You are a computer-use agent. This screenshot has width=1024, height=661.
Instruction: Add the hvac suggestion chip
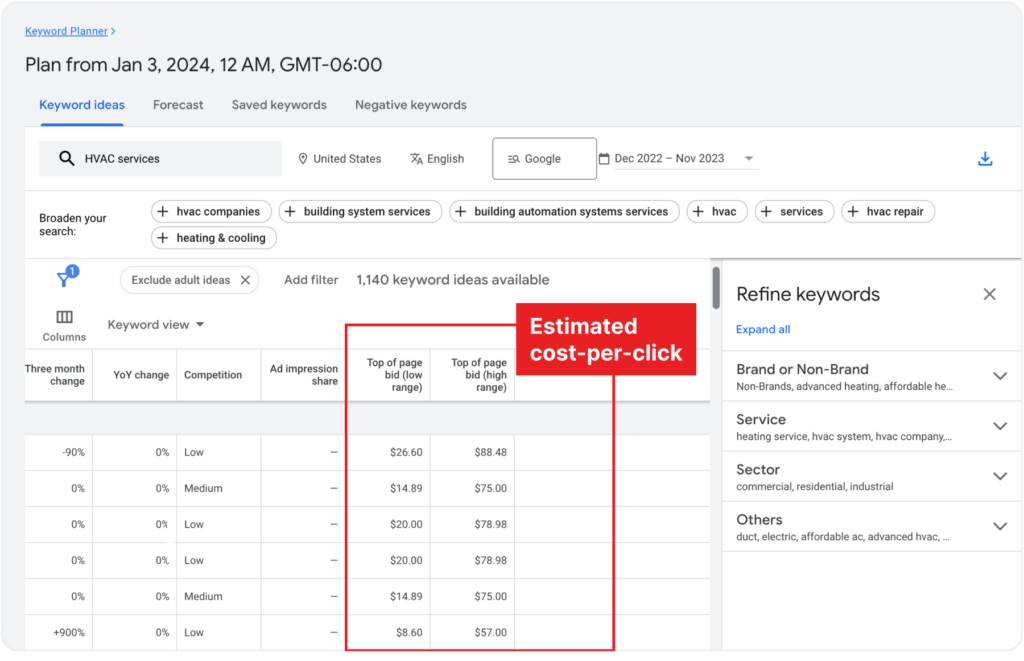coord(716,212)
